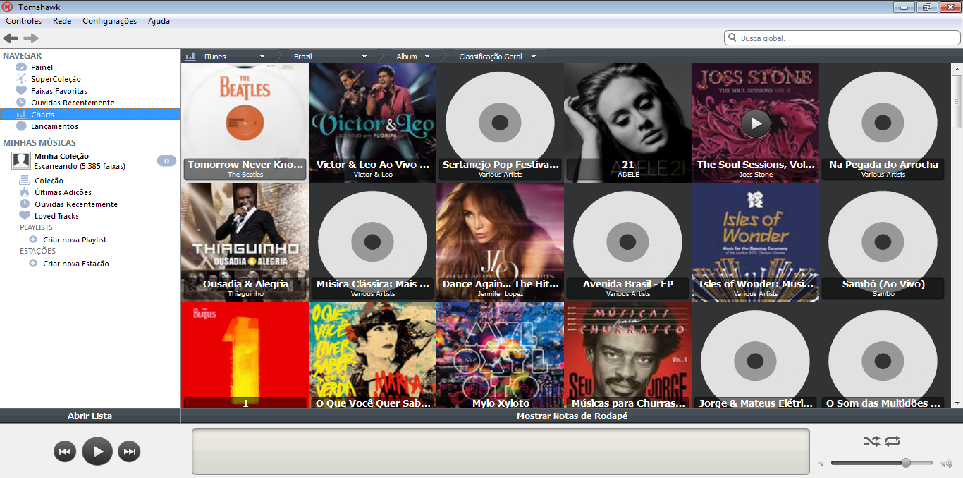Viewport: 963px width, 478px height.
Task: Click the charts icon in breadcrumb bar
Action: (190, 56)
